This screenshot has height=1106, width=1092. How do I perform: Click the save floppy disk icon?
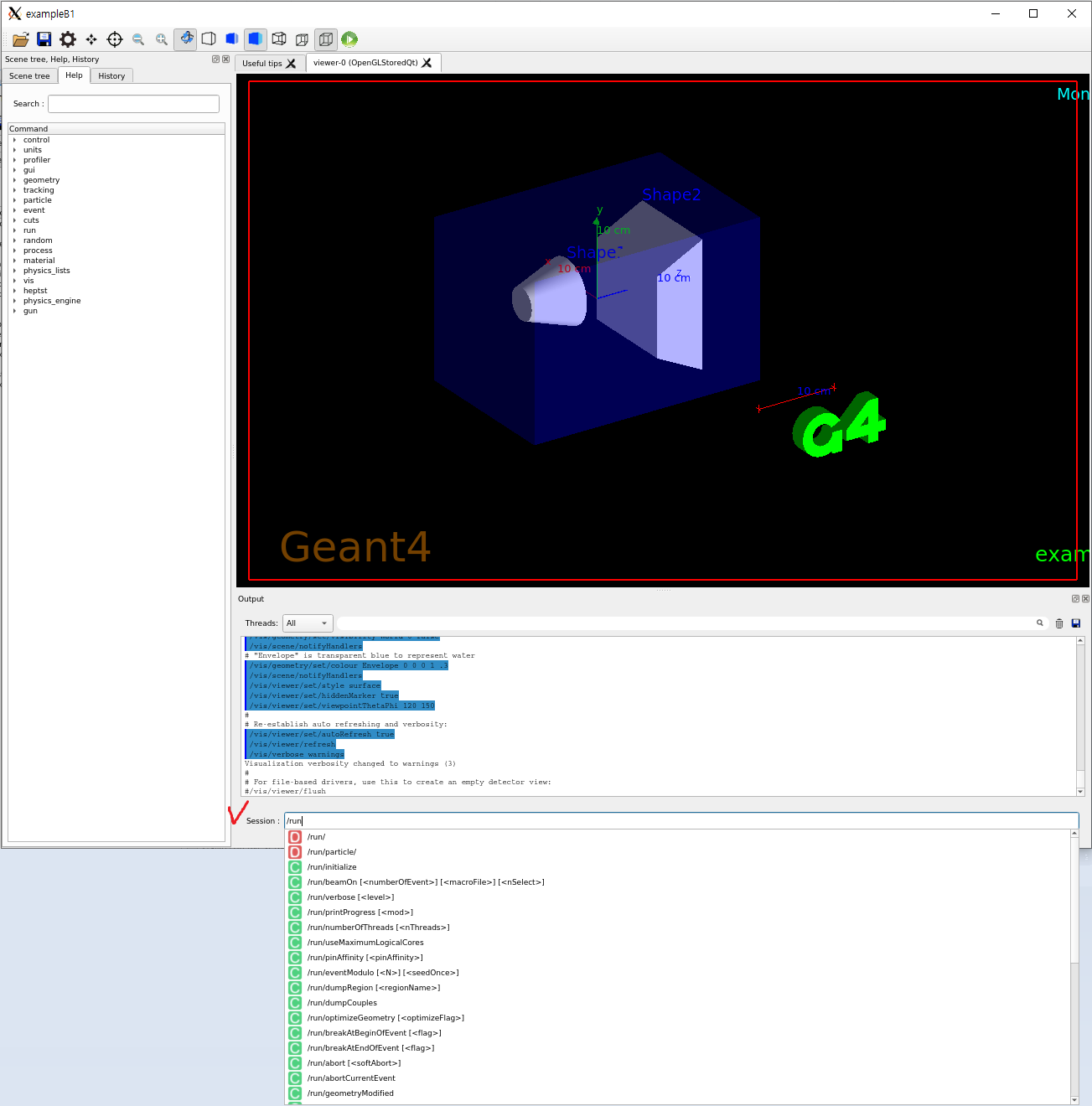44,39
